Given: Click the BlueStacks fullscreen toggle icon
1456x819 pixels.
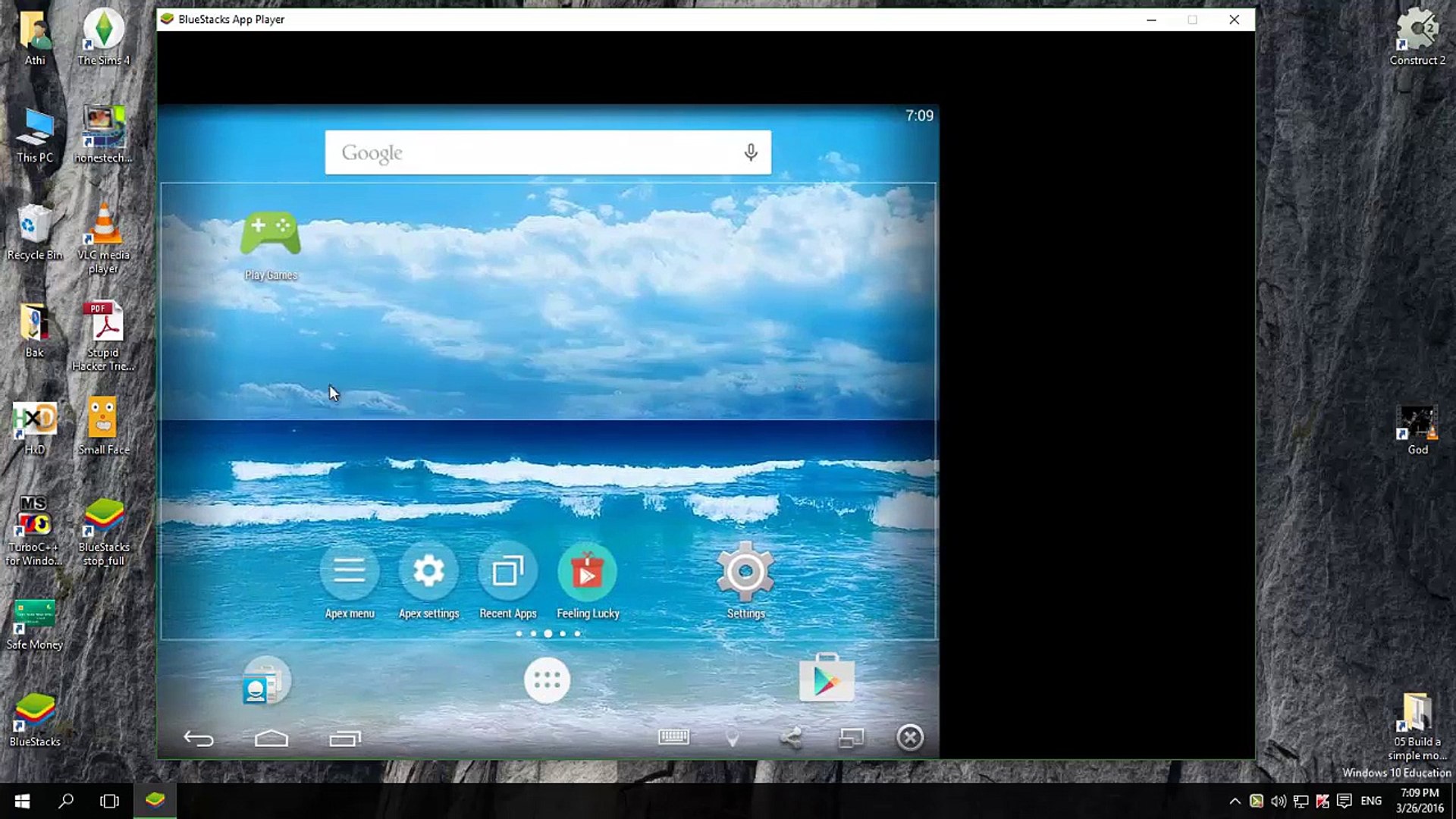Looking at the screenshot, I should [x=851, y=737].
